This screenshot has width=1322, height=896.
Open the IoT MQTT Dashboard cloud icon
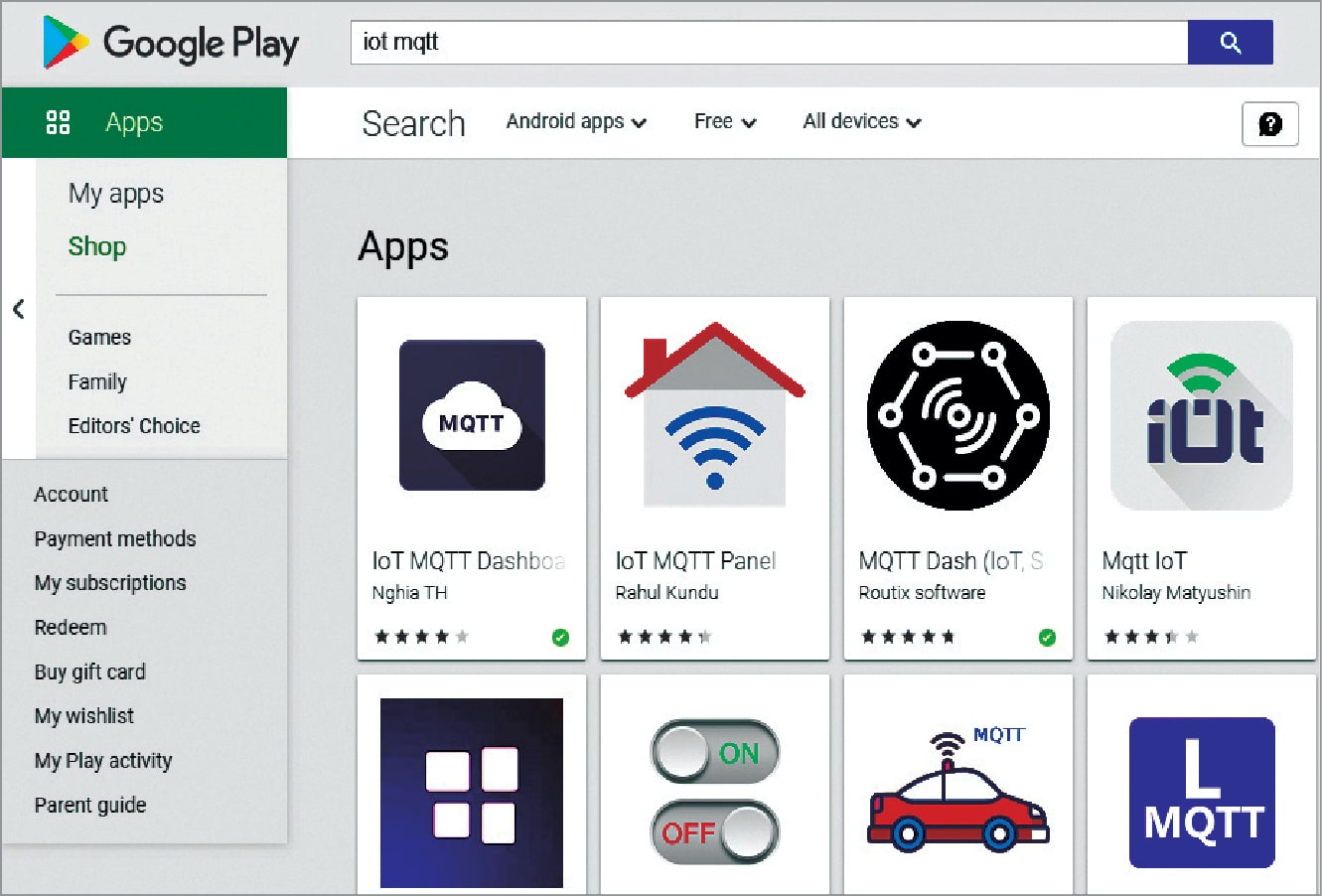coord(472,415)
